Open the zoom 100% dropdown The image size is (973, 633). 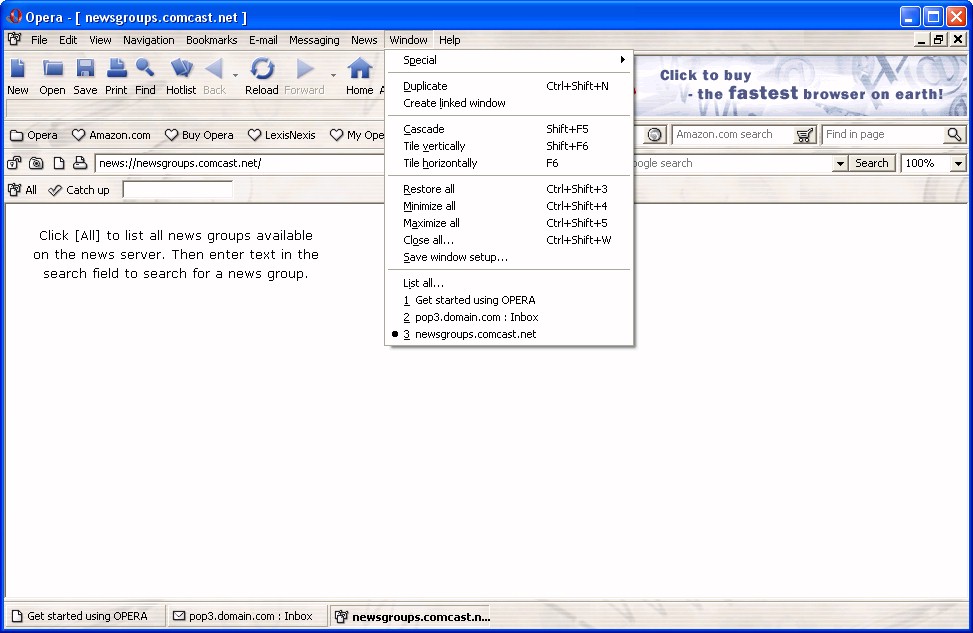(x=958, y=163)
